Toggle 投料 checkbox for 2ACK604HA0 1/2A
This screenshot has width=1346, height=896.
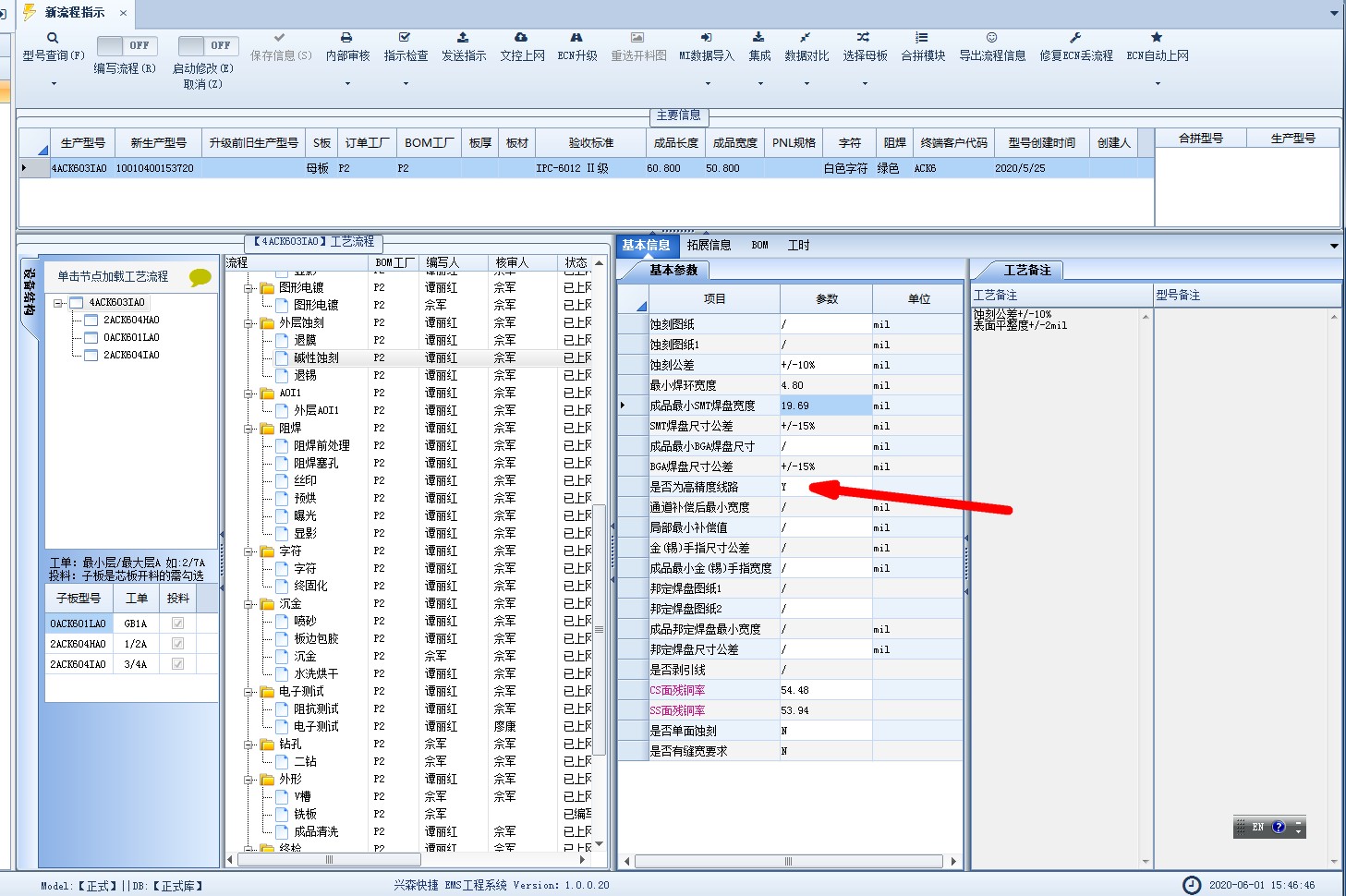coord(177,644)
